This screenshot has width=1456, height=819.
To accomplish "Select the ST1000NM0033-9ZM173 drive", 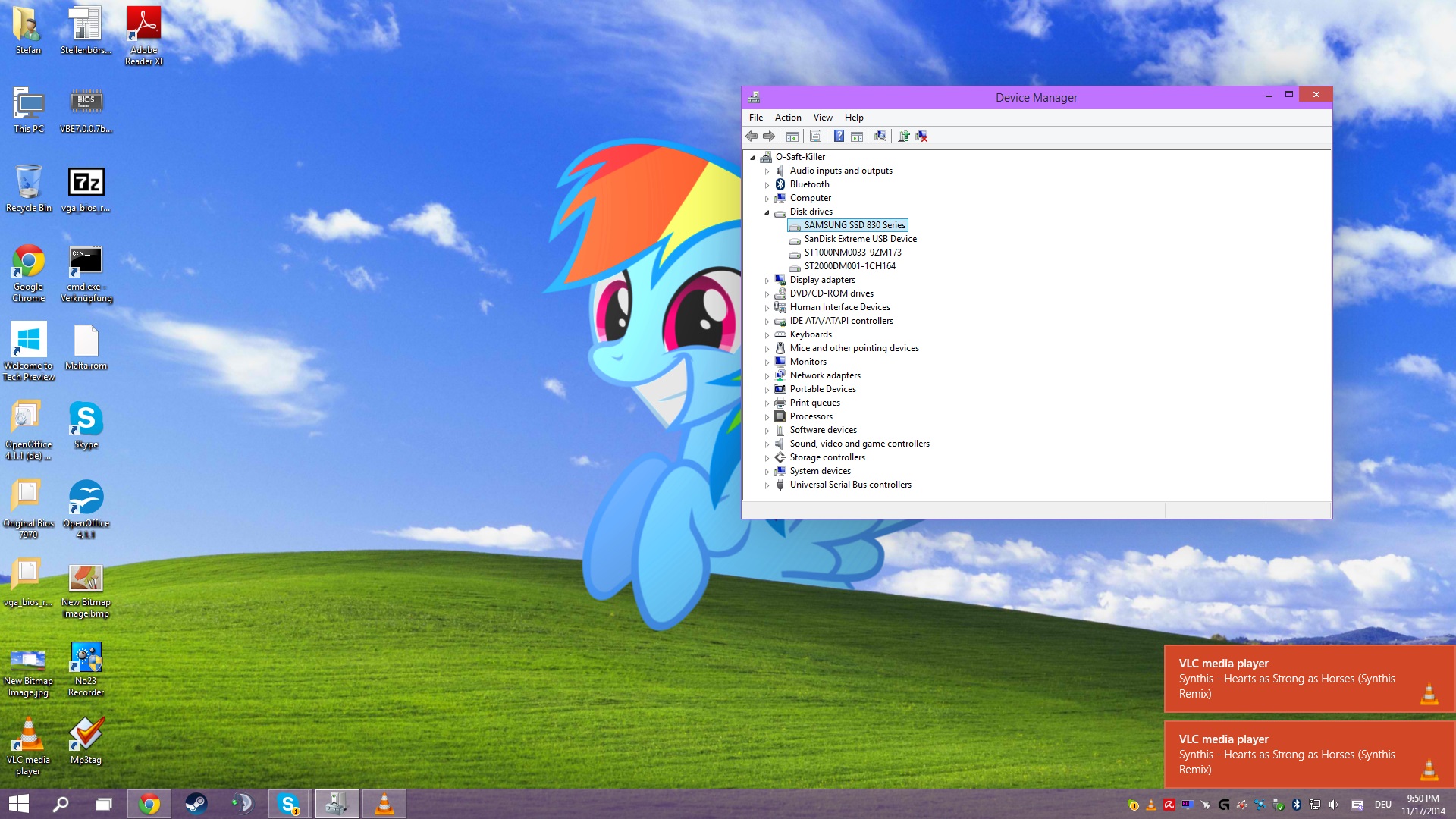I will pyautogui.click(x=852, y=253).
